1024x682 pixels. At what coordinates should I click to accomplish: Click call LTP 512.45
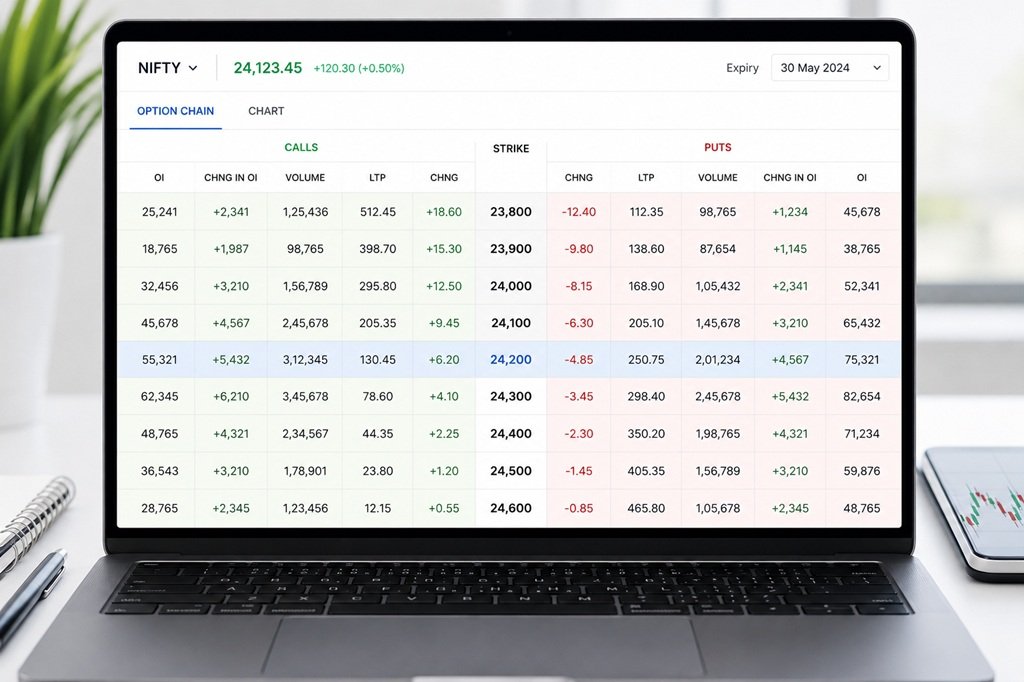click(x=377, y=212)
